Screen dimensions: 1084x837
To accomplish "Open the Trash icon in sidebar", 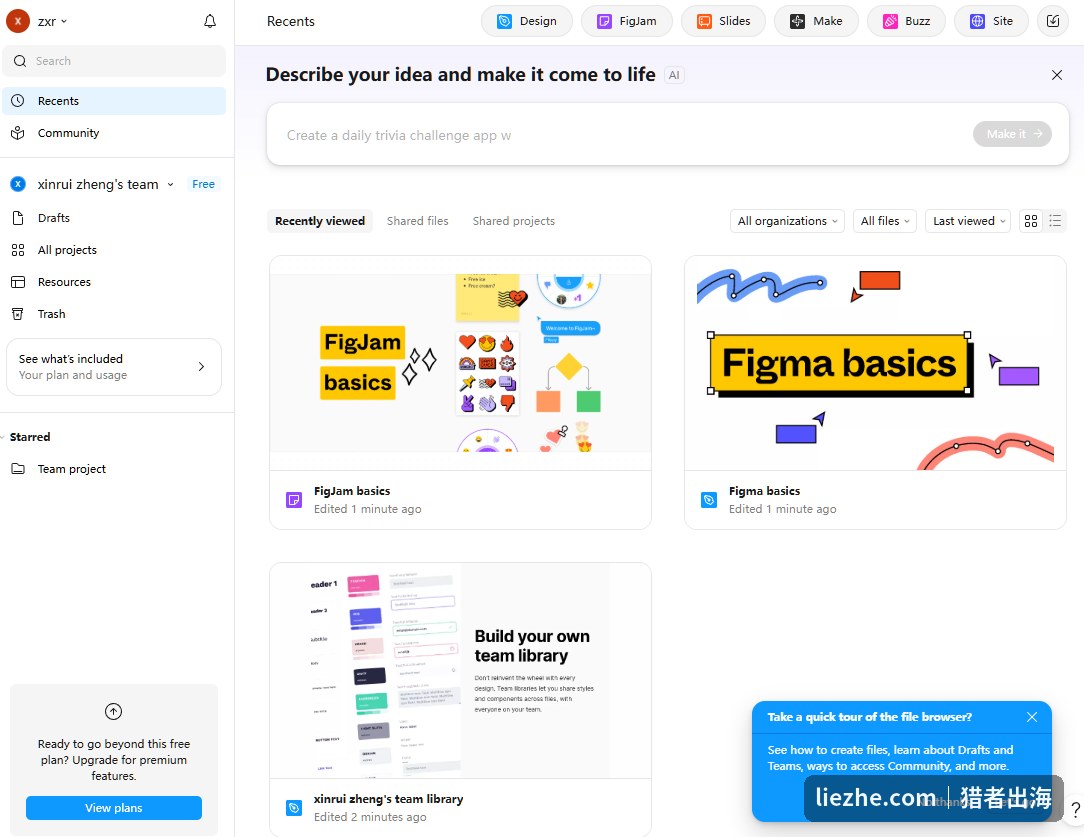I will (x=18, y=314).
